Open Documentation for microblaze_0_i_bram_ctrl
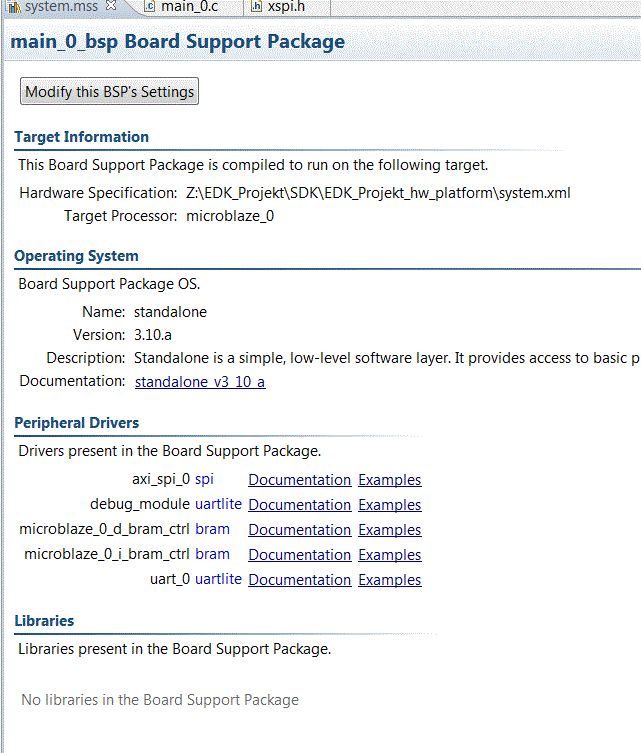This screenshot has height=753, width=641. tap(299, 555)
